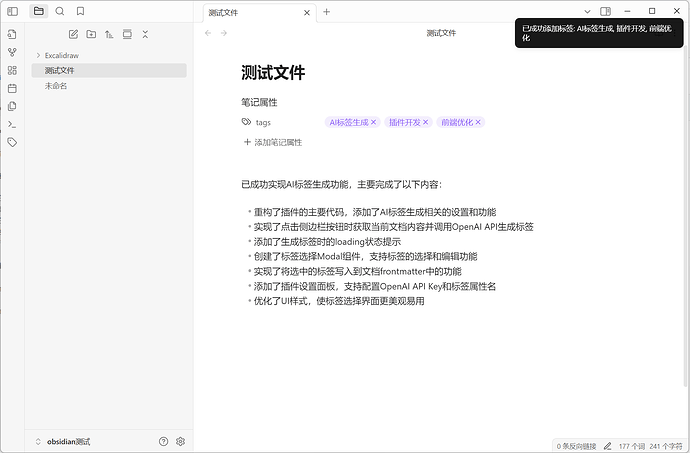The image size is (690, 453).
Task: Open the obsidian测试 vault switcher
Action: (62, 442)
